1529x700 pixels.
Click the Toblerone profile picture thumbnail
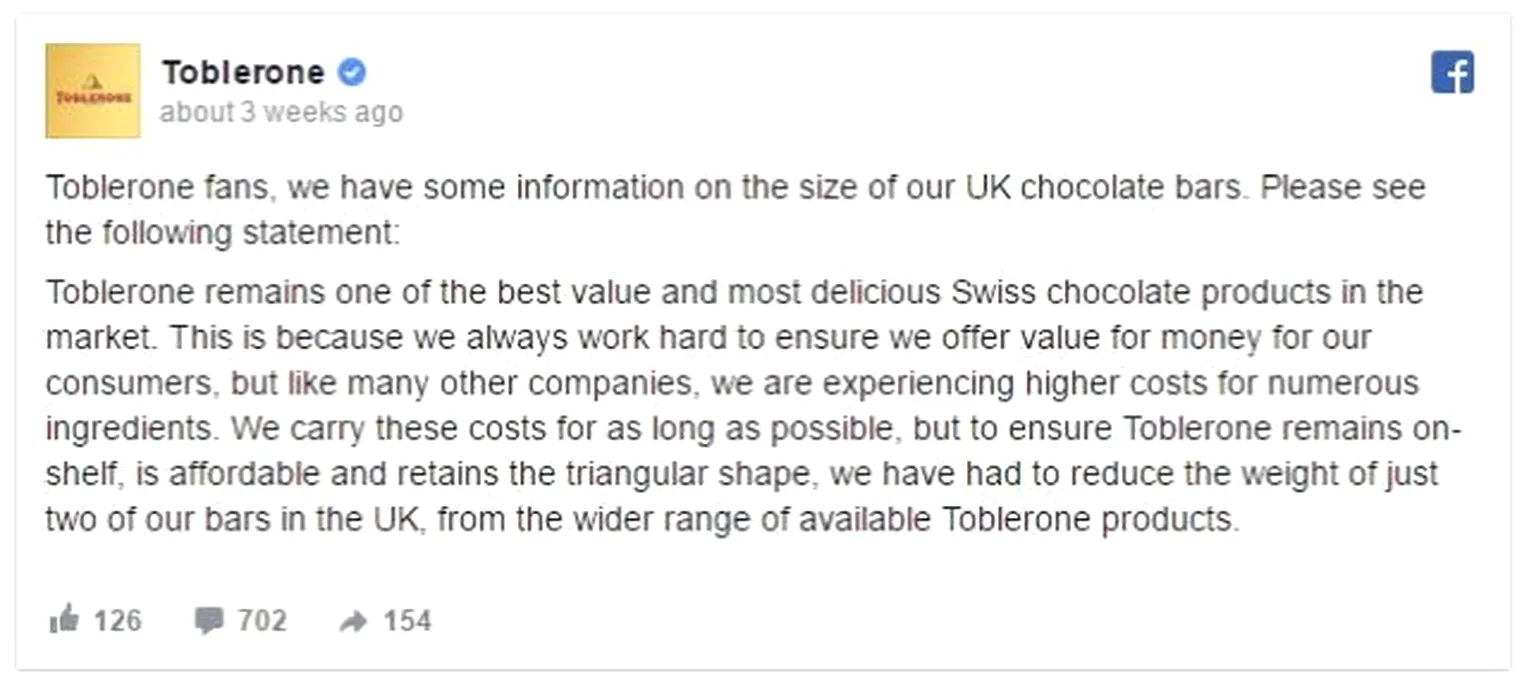pos(92,90)
